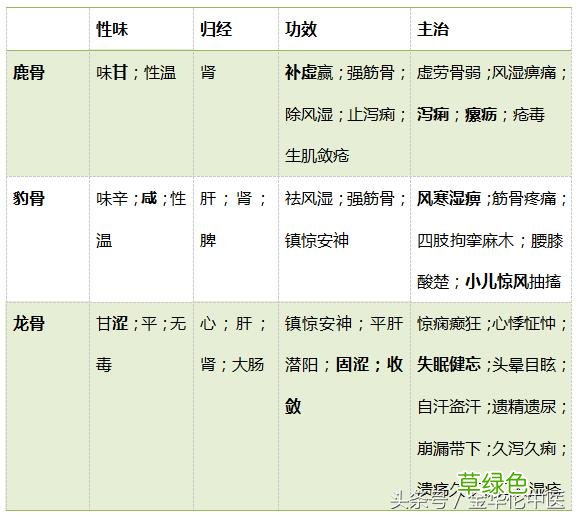577x517 pixels.
Task: Click the text 镇惊安神；平肝
Action: (344, 323)
